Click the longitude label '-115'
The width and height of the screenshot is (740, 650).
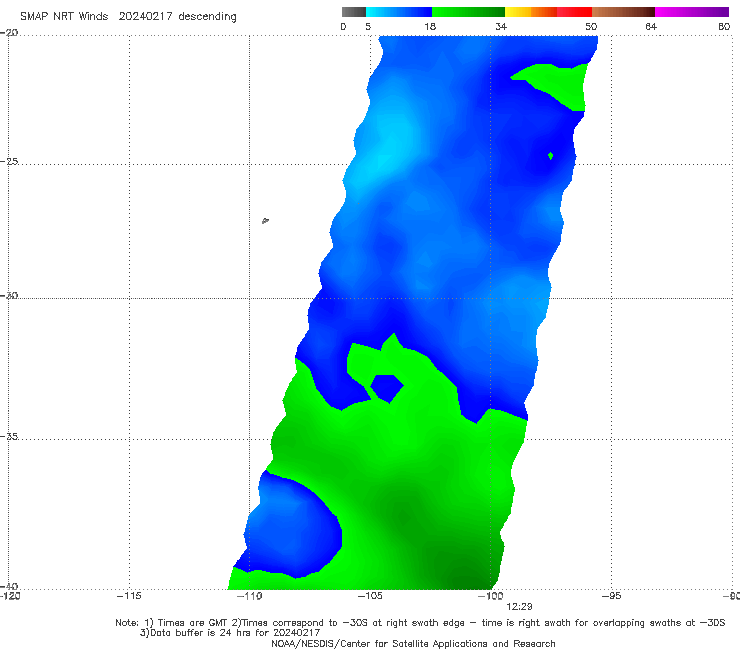[x=129, y=596]
